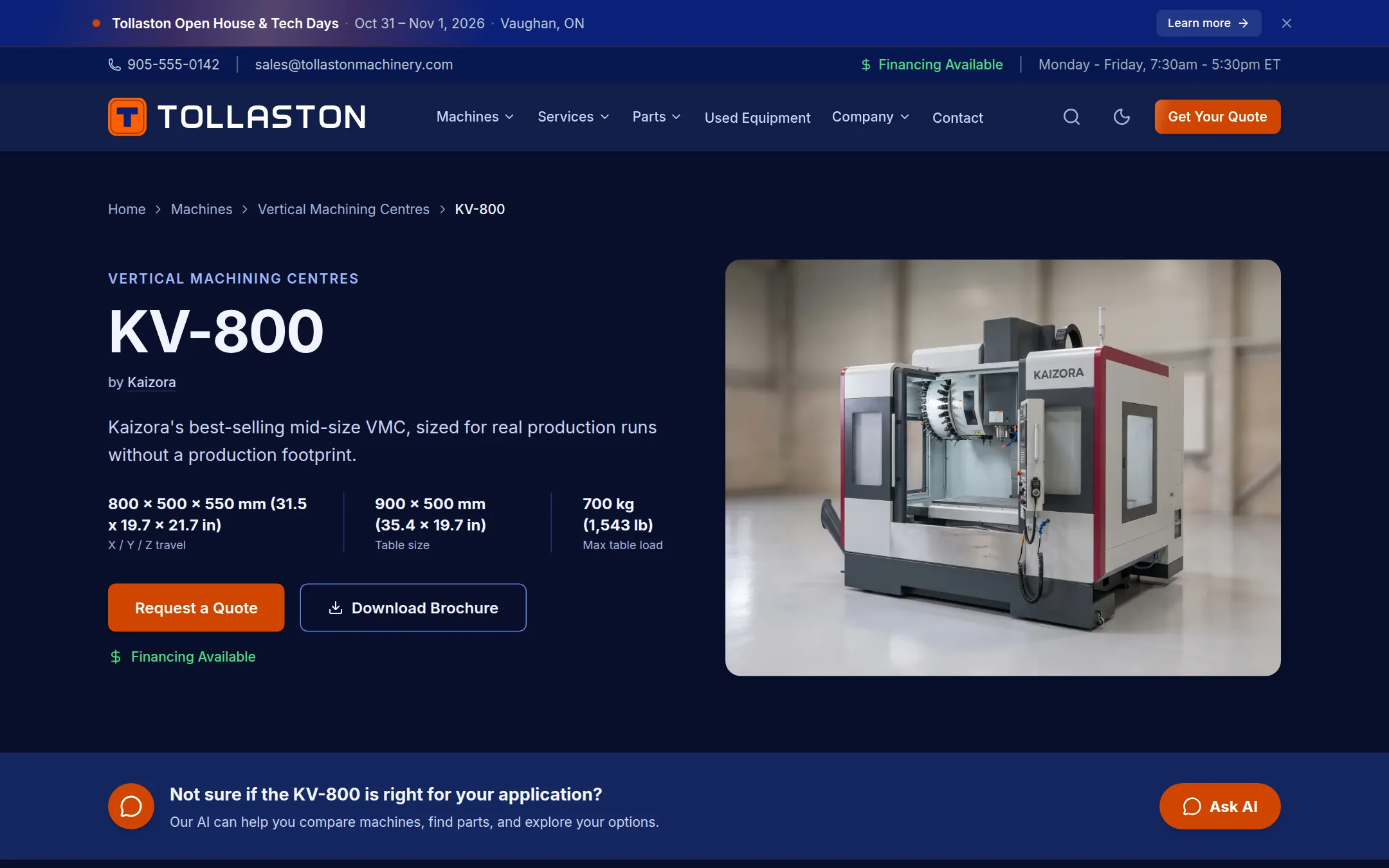Navigate to Home breadcrumb
Viewport: 1389px width, 868px height.
pyautogui.click(x=127, y=209)
